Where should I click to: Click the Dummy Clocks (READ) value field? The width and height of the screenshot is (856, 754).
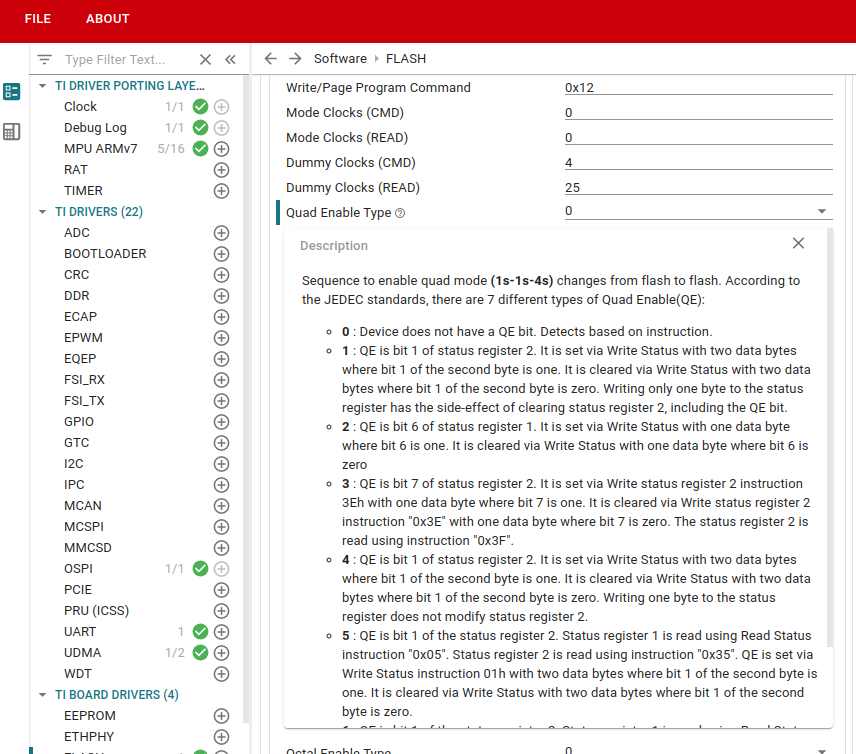[x=698, y=187]
